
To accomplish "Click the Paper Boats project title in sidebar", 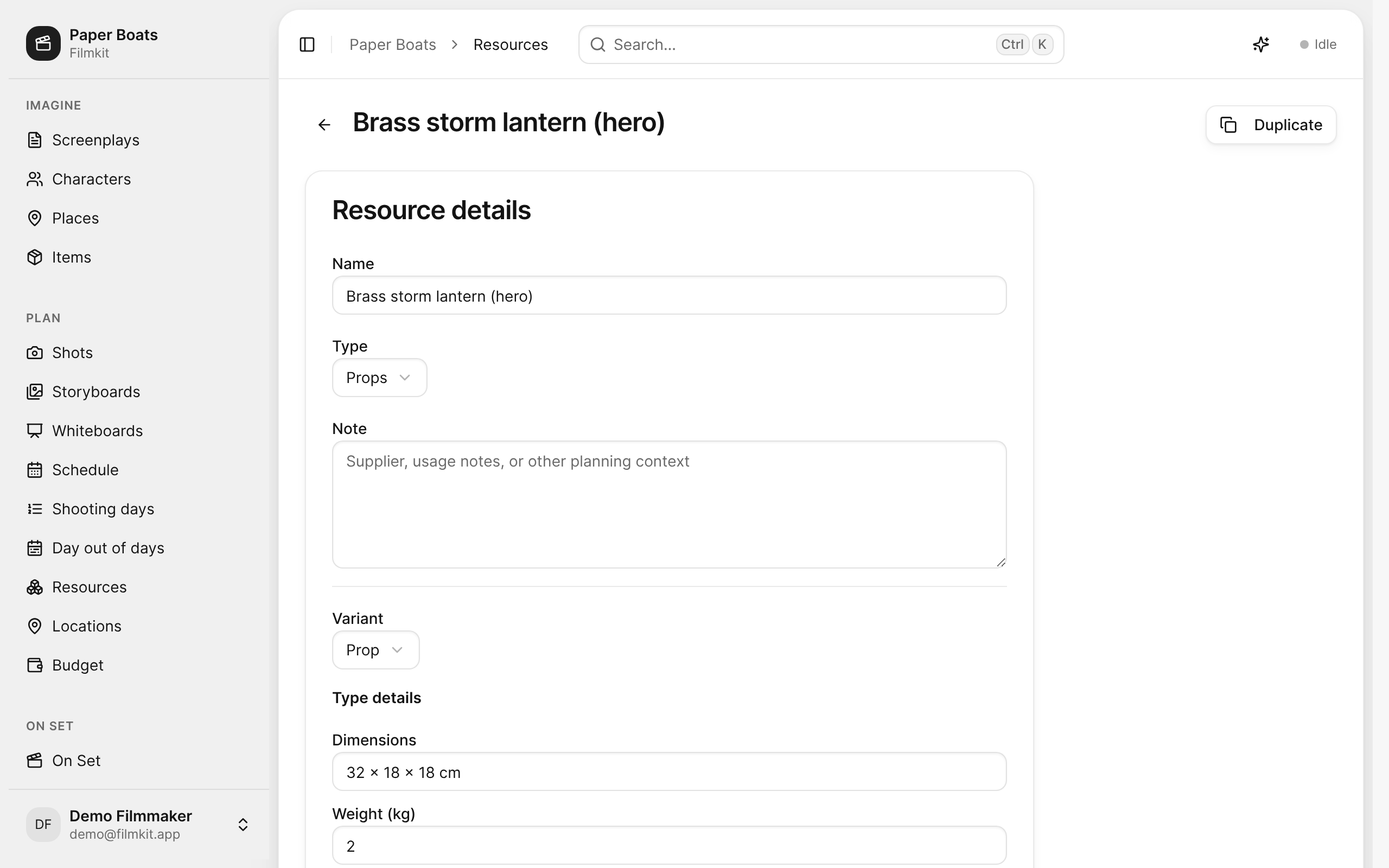I will tap(113, 34).
